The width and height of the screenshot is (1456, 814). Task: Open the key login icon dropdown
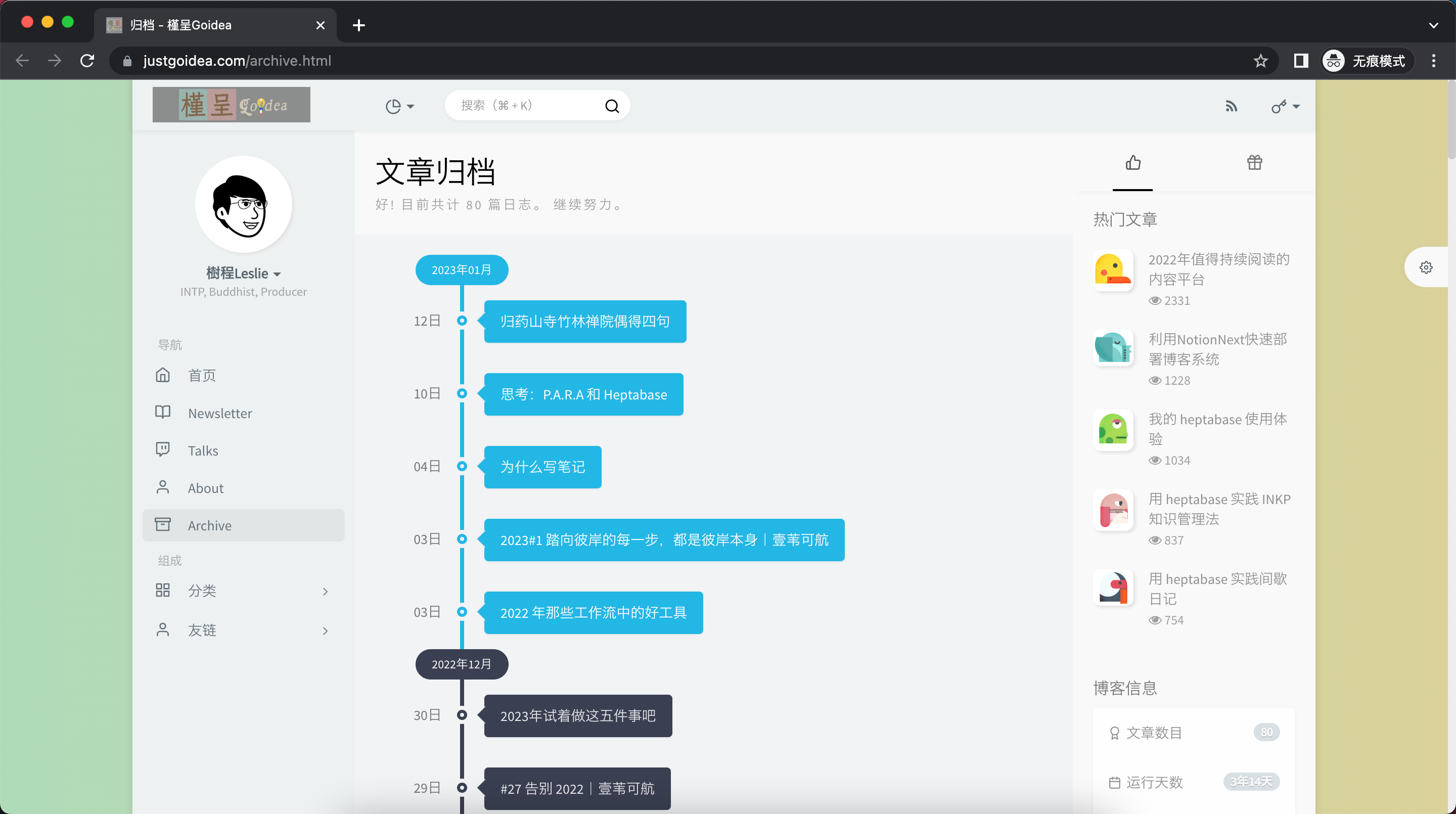click(1285, 106)
